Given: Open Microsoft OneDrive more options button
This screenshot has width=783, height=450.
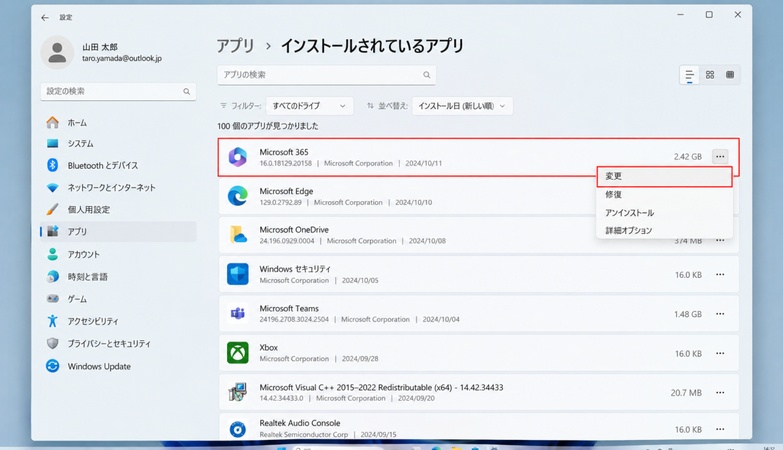Looking at the screenshot, I should [720, 241].
